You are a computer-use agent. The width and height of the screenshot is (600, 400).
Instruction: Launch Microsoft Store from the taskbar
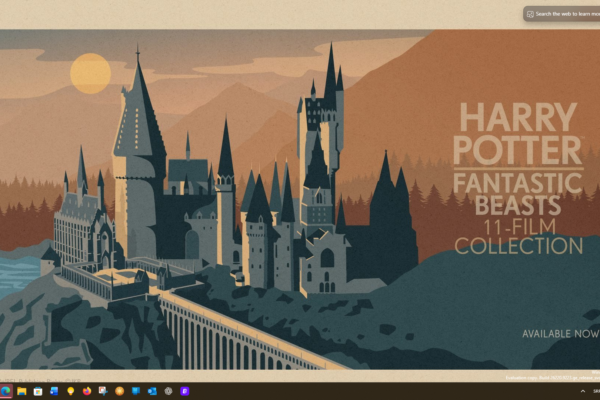38,391
